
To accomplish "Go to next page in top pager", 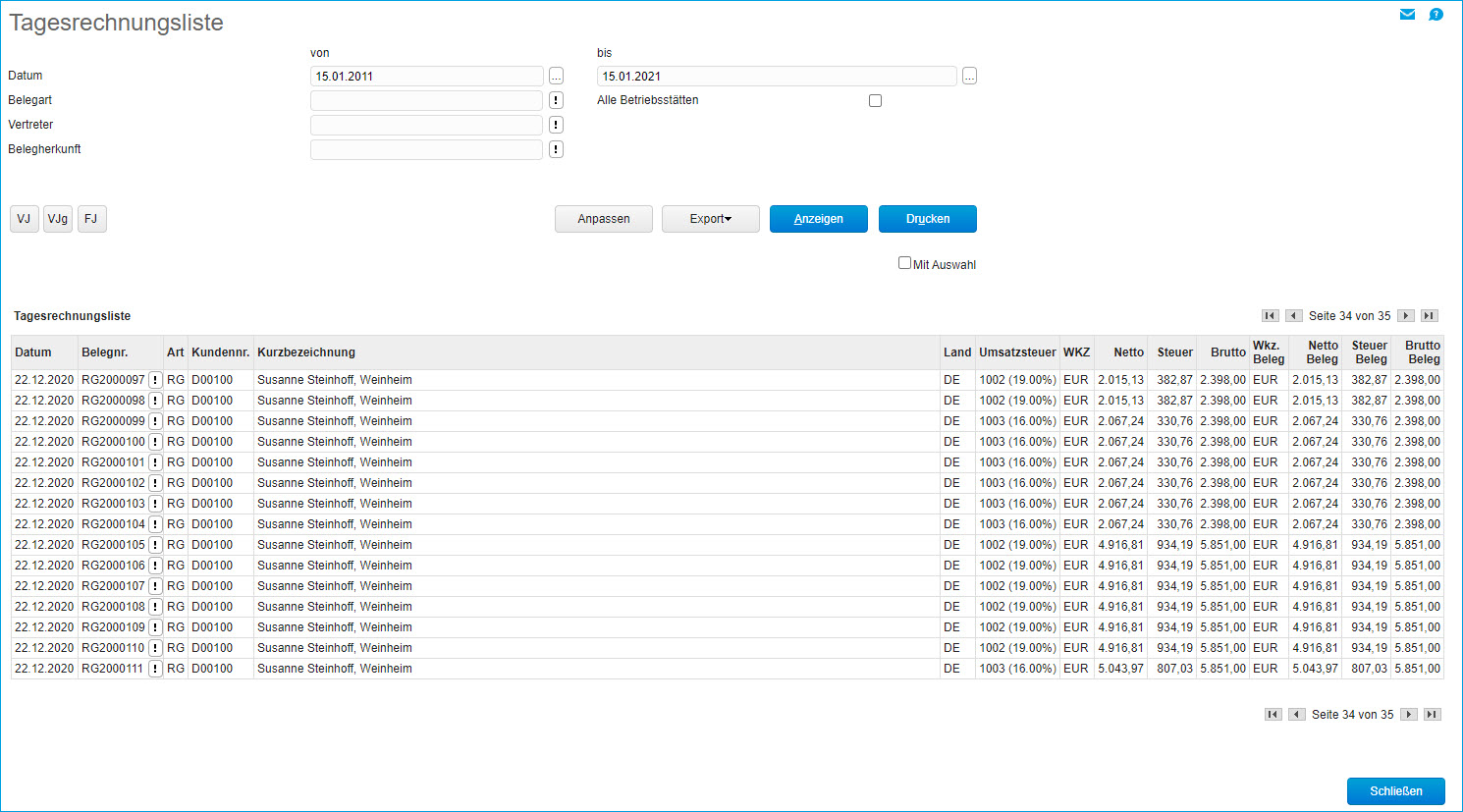I will coord(1406,316).
